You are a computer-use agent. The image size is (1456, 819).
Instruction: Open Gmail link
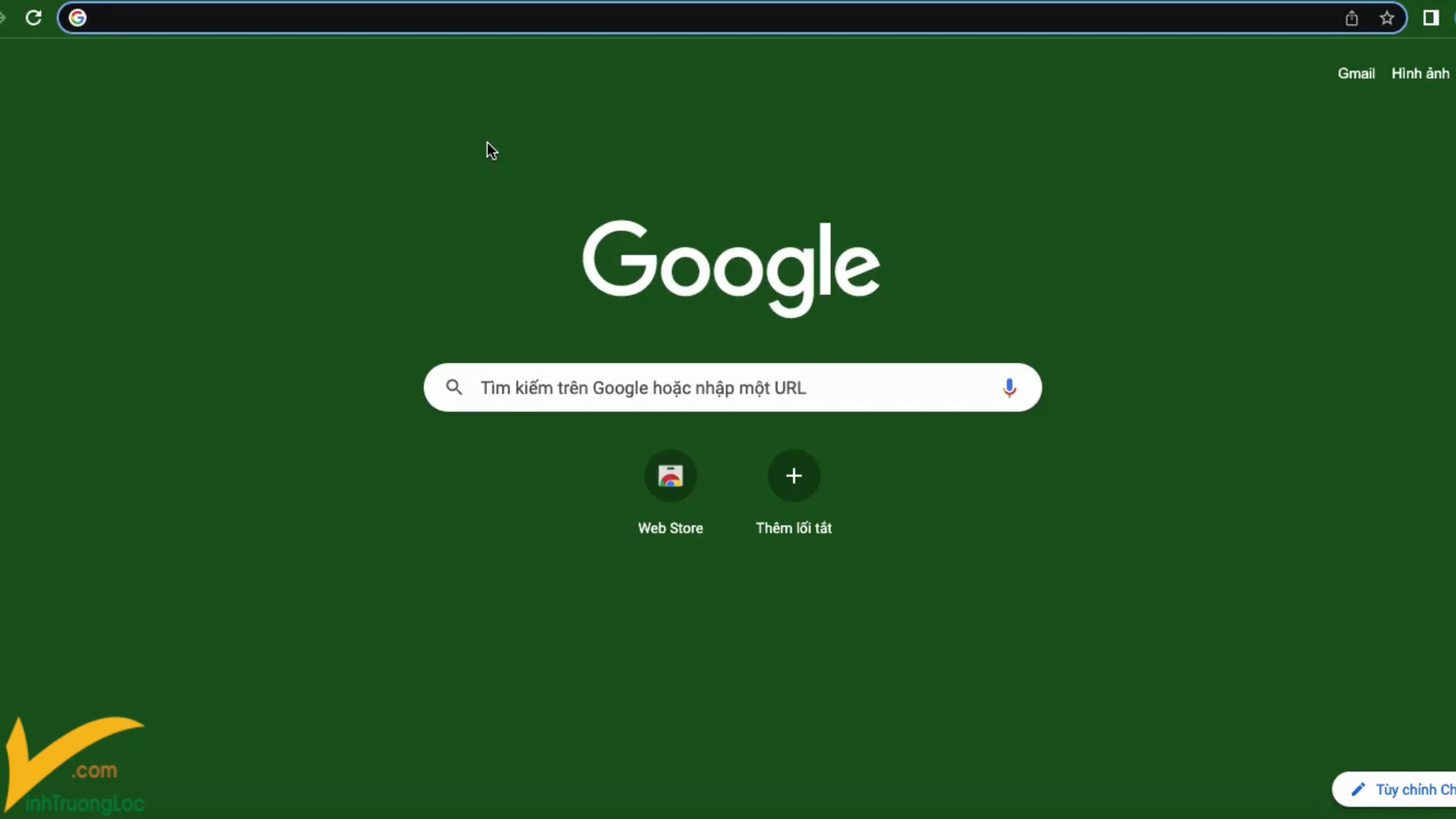tap(1357, 73)
